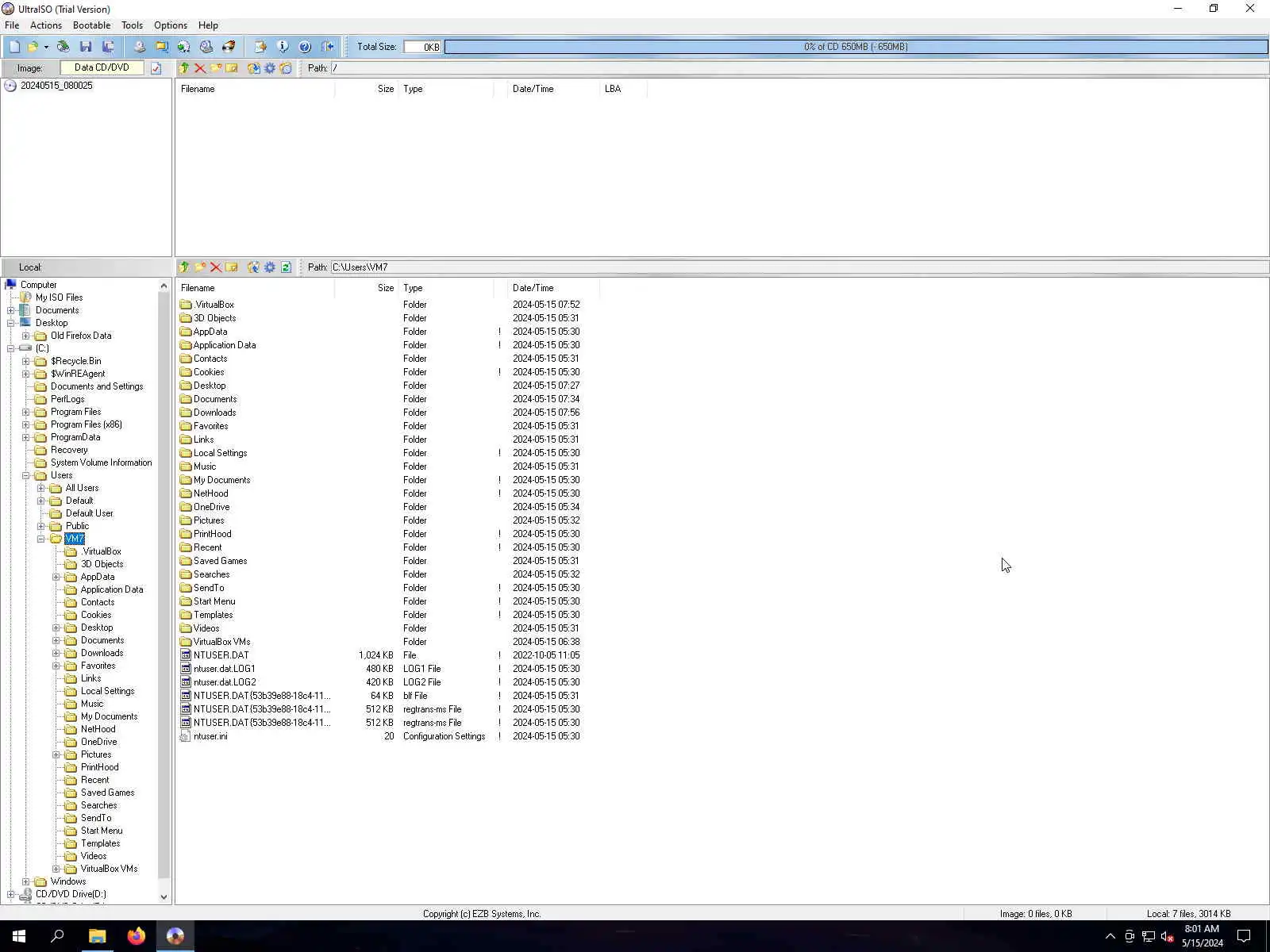Expand the $Recycle.Bin tree node
The width and height of the screenshot is (1270, 952).
pyautogui.click(x=26, y=361)
